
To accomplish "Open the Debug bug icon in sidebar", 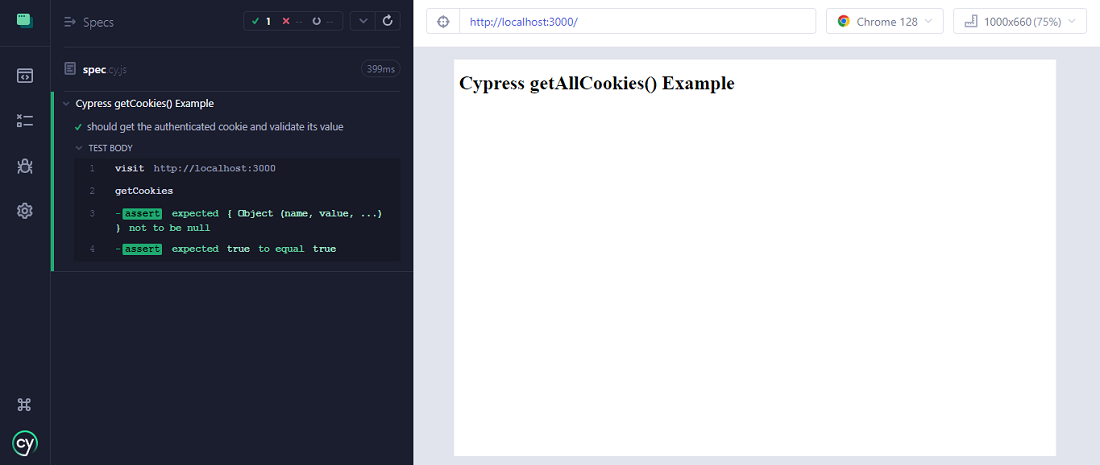I will pyautogui.click(x=25, y=166).
